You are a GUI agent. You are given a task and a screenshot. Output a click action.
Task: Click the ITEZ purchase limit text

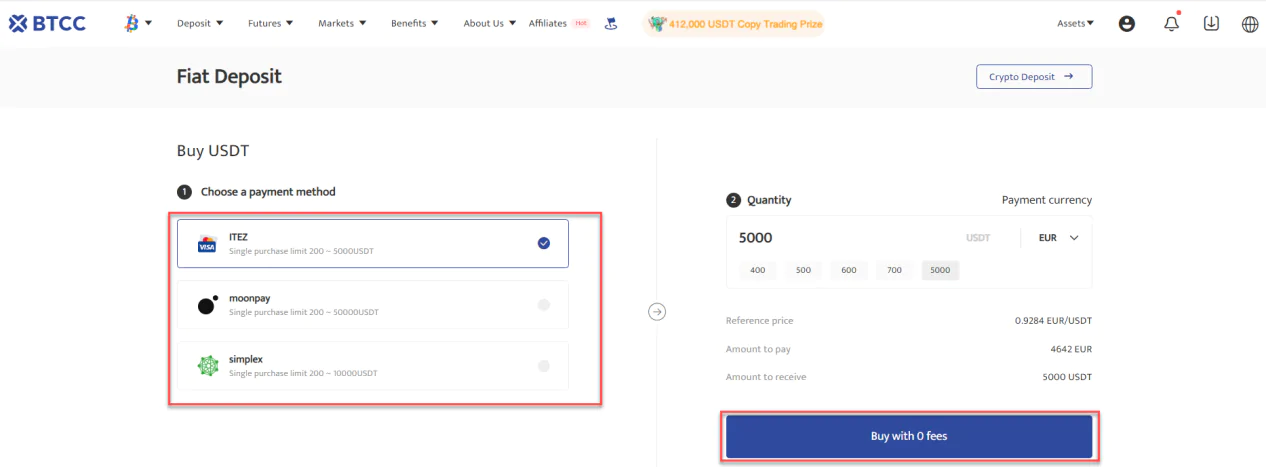click(301, 251)
